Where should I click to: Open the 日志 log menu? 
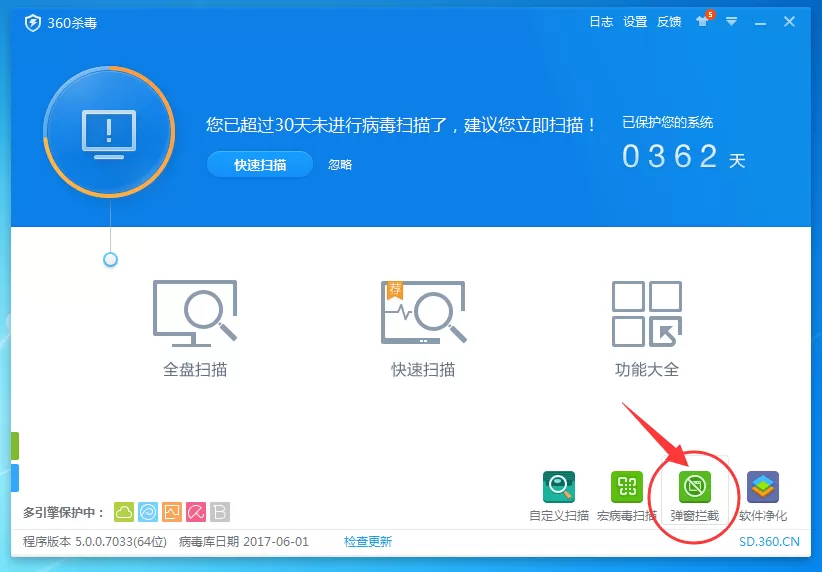[601, 21]
